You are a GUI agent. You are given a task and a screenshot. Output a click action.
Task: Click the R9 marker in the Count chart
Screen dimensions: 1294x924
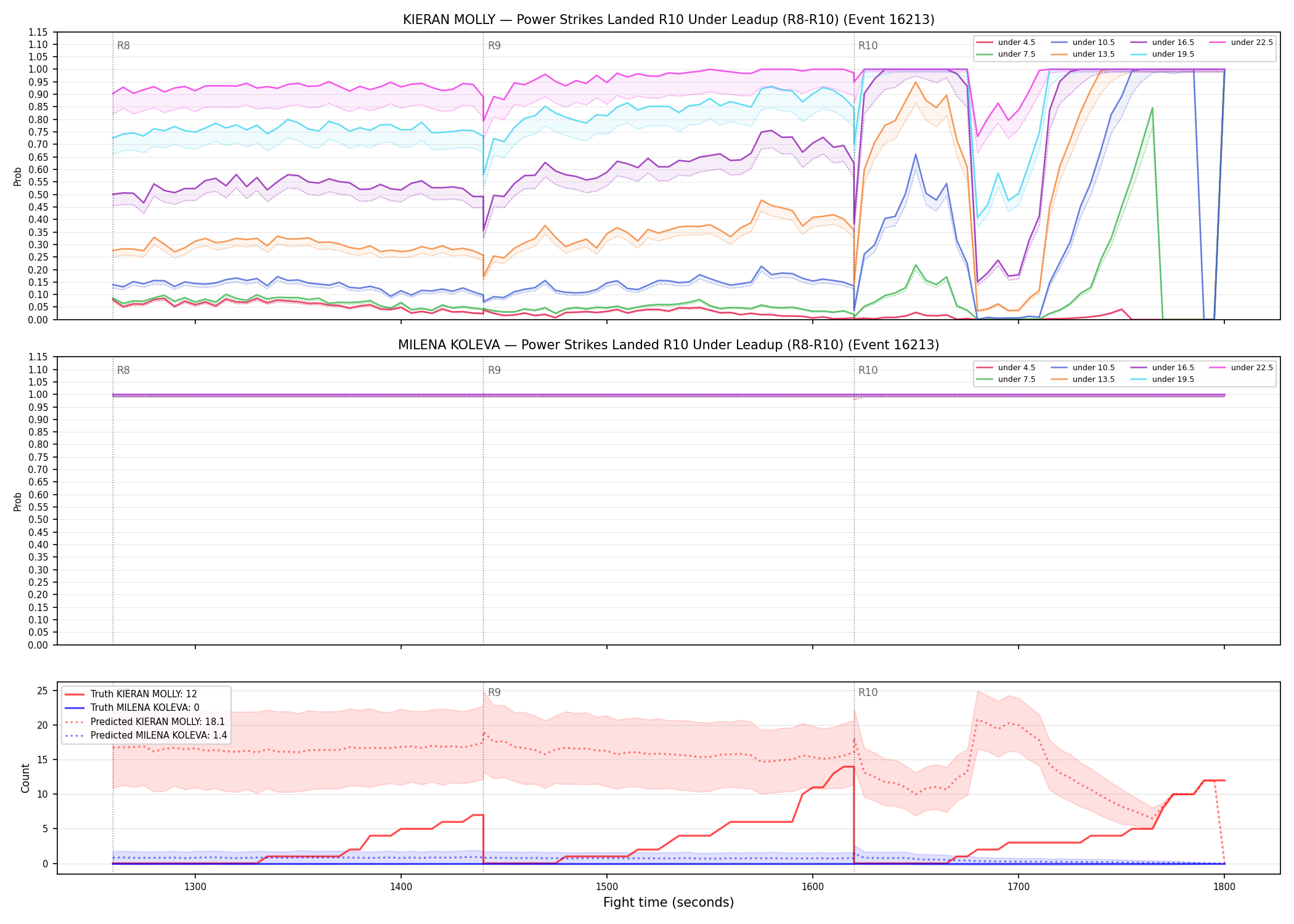pos(494,692)
